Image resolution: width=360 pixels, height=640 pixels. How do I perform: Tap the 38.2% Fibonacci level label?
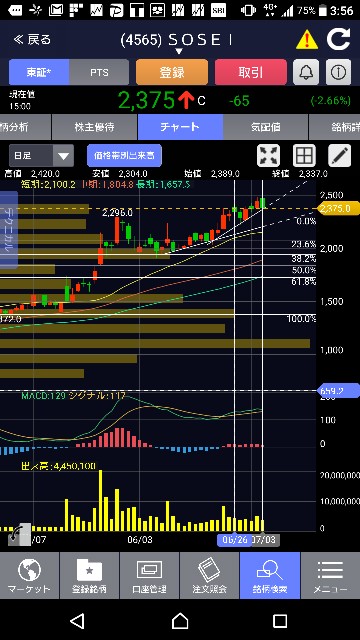pyautogui.click(x=304, y=258)
